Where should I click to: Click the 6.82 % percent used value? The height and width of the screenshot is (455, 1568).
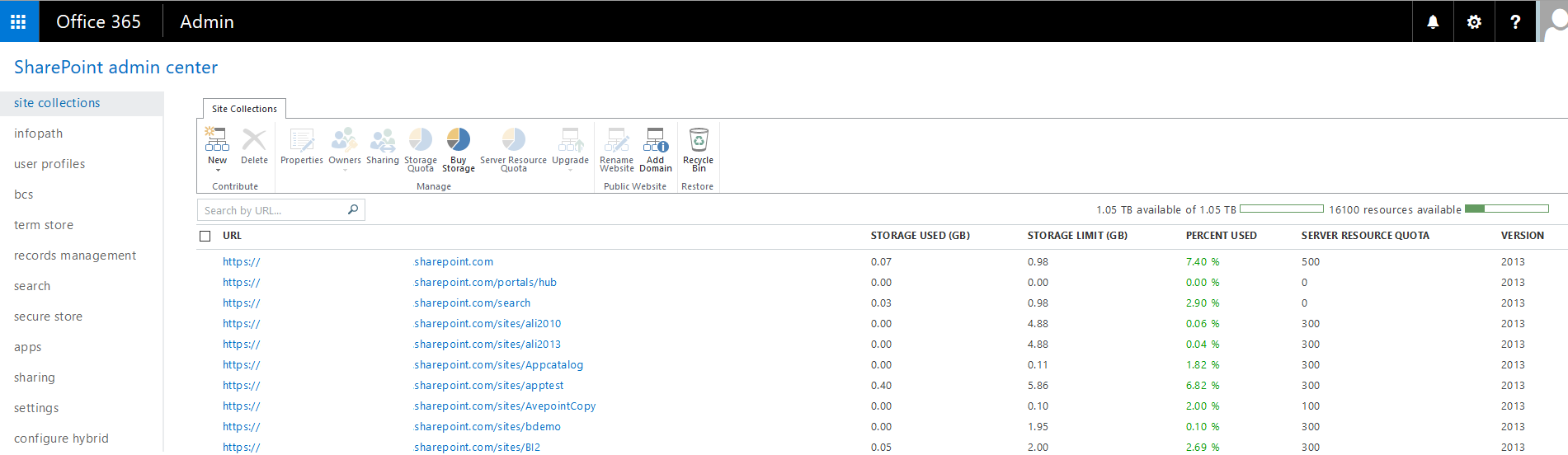tap(1203, 386)
